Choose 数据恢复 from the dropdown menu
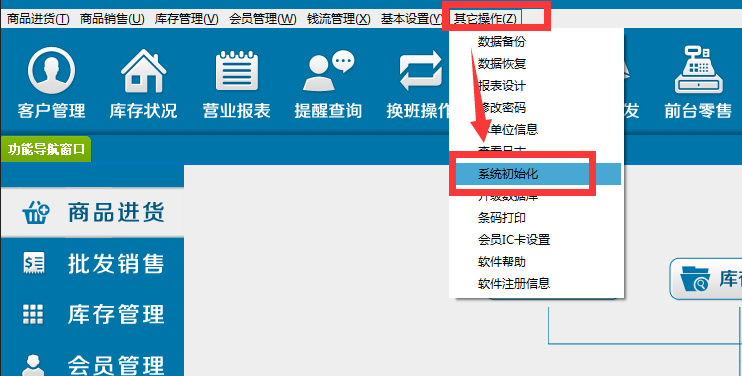Viewport: 742px width, 376px height. click(x=502, y=64)
